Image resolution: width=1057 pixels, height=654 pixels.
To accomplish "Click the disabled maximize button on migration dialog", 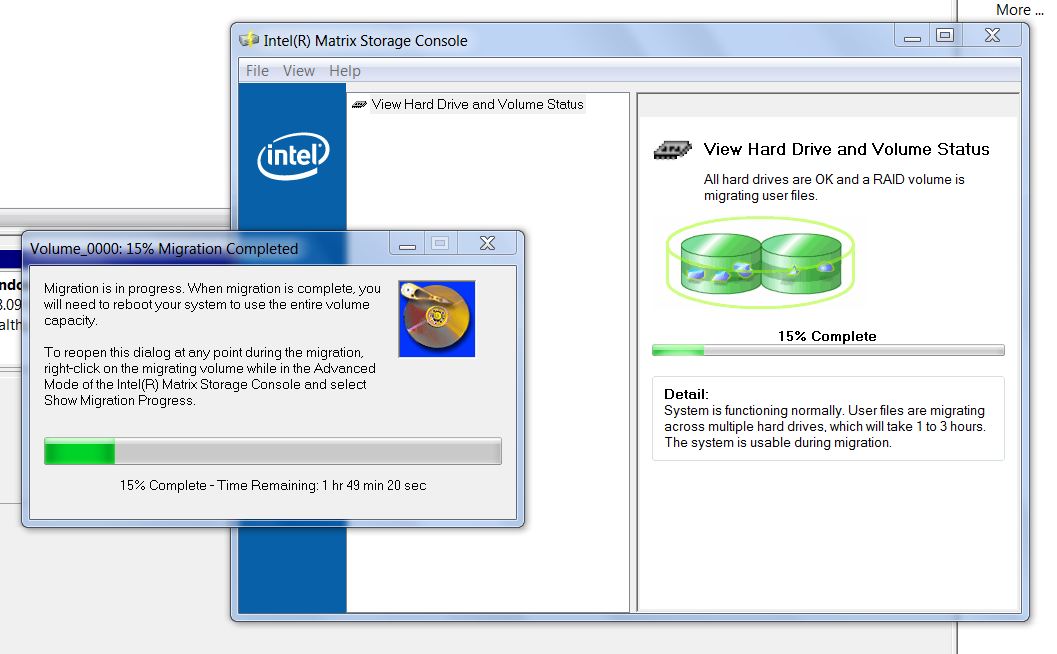I will (x=440, y=243).
